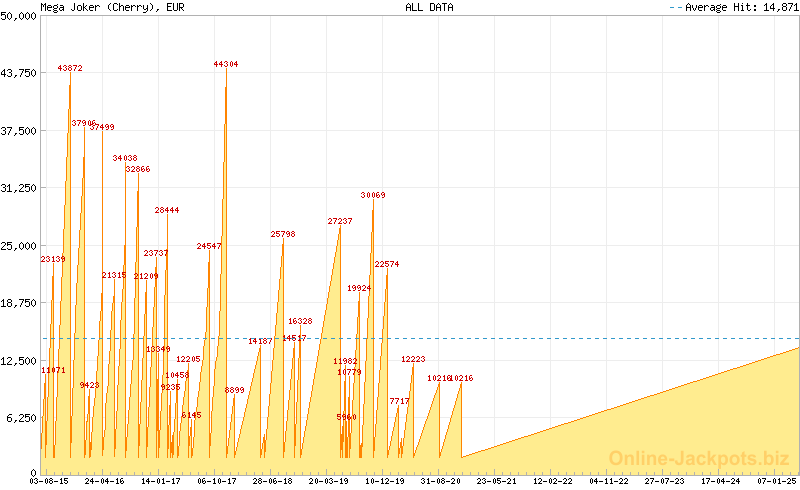Image resolution: width=800 pixels, height=490 pixels.
Task: Click the 44304 peak label
Action: point(226,64)
